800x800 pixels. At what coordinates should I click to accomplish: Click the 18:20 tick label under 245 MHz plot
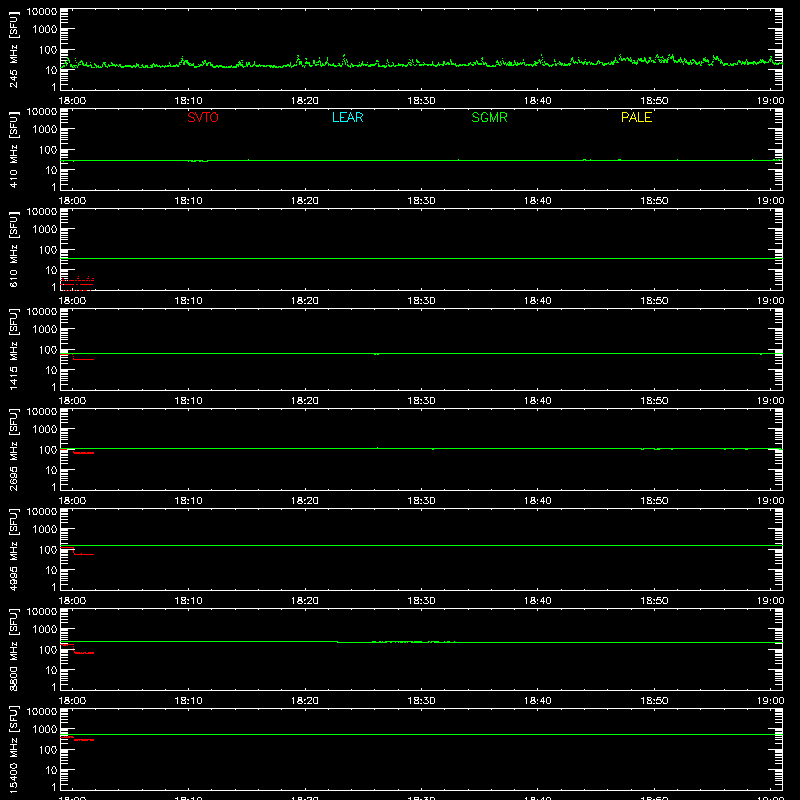coord(305,101)
